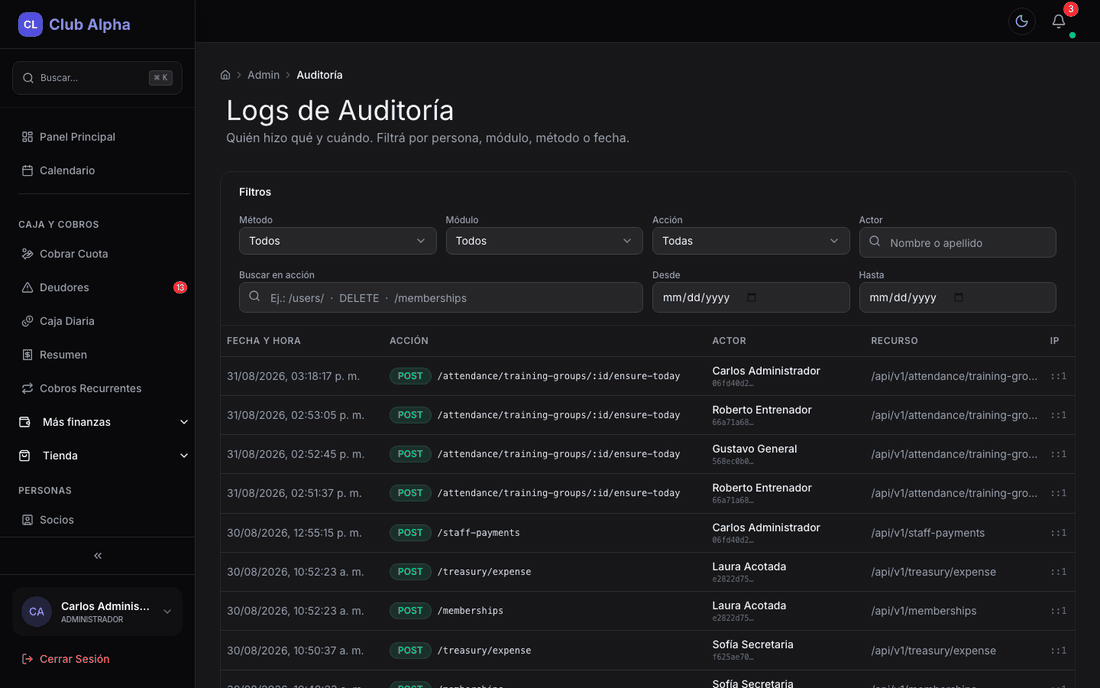The image size is (1100, 688).
Task: Focus the Buscar en acción input
Action: pos(441,297)
